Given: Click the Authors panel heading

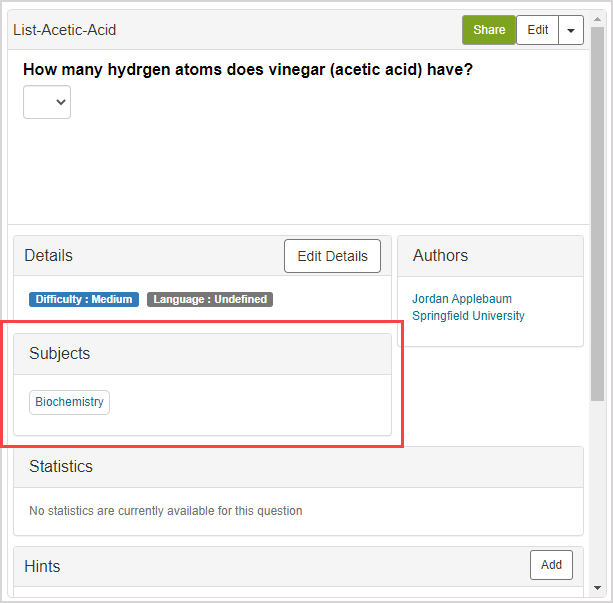Looking at the screenshot, I should click(x=440, y=256).
